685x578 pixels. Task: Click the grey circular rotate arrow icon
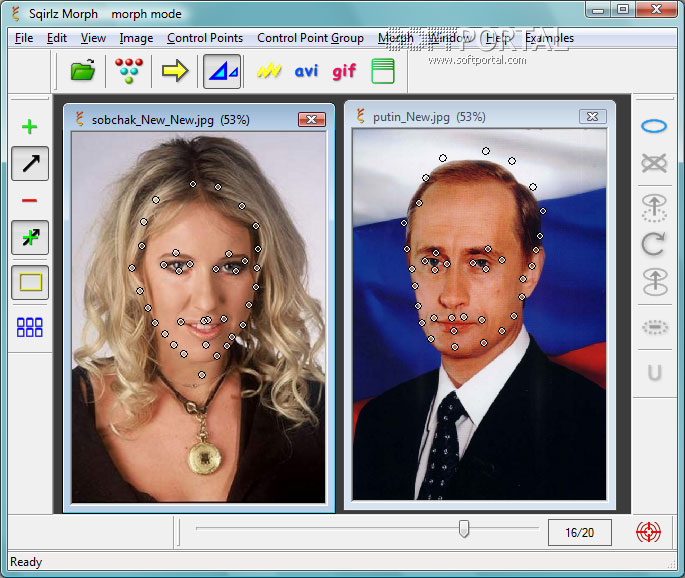(654, 244)
